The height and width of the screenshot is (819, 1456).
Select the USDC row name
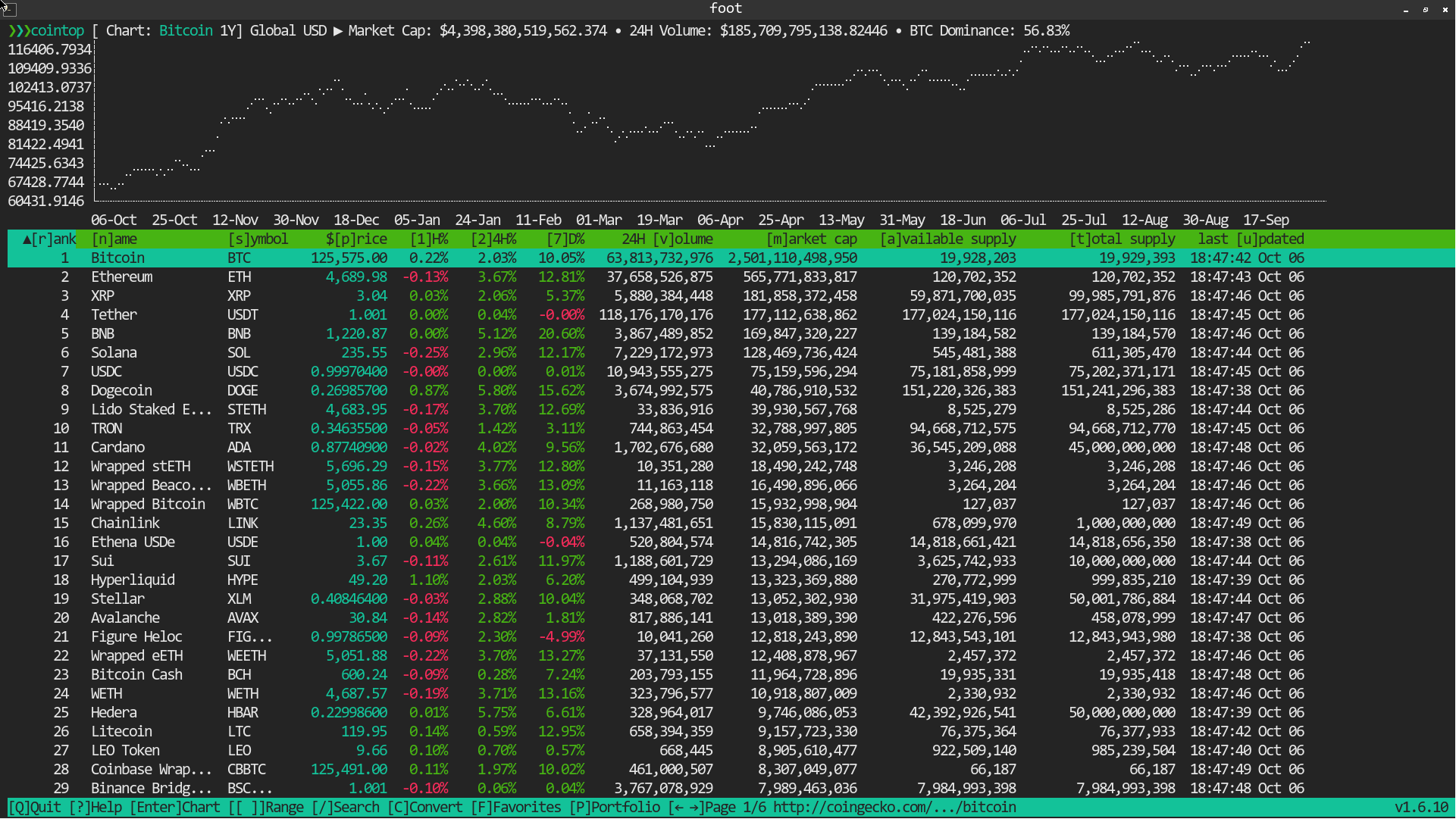pos(106,372)
